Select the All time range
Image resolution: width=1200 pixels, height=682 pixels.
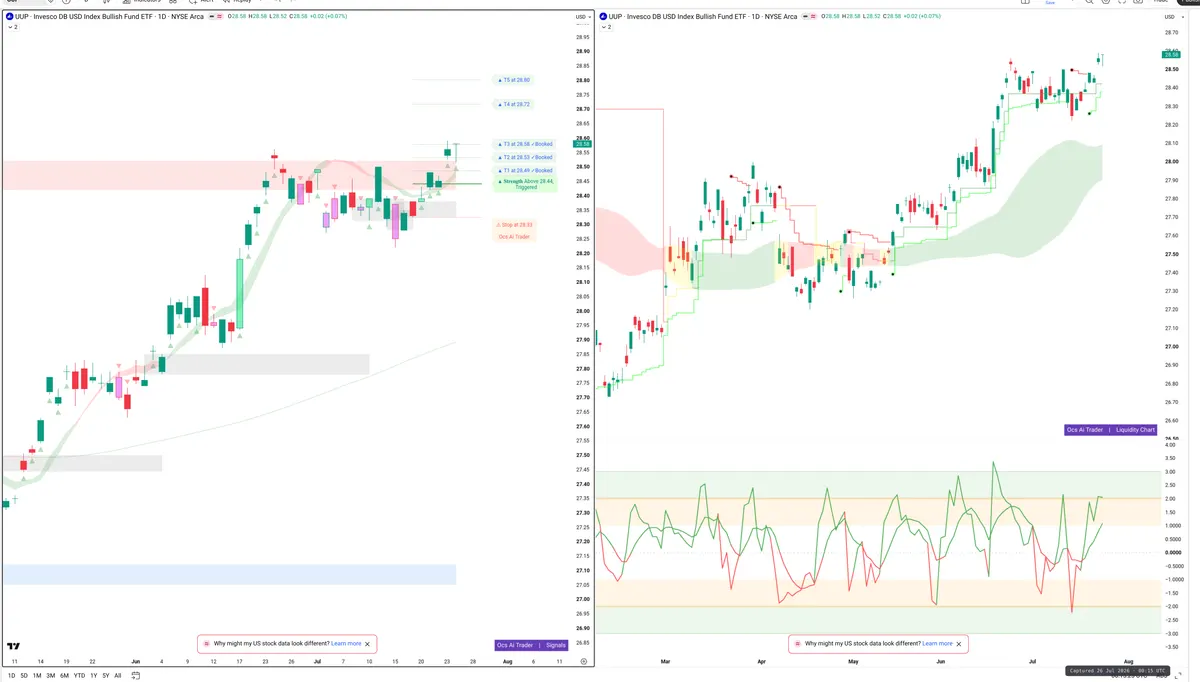[118, 676]
